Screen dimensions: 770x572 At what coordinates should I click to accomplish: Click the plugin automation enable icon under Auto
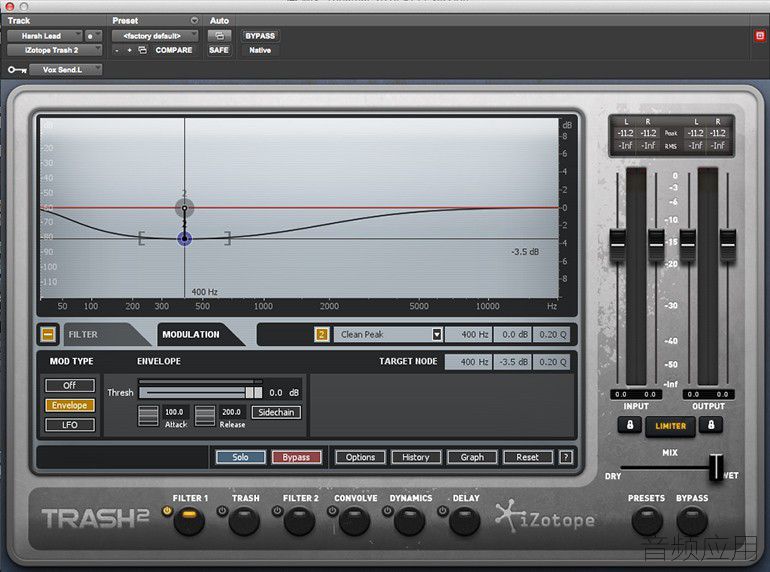point(219,36)
